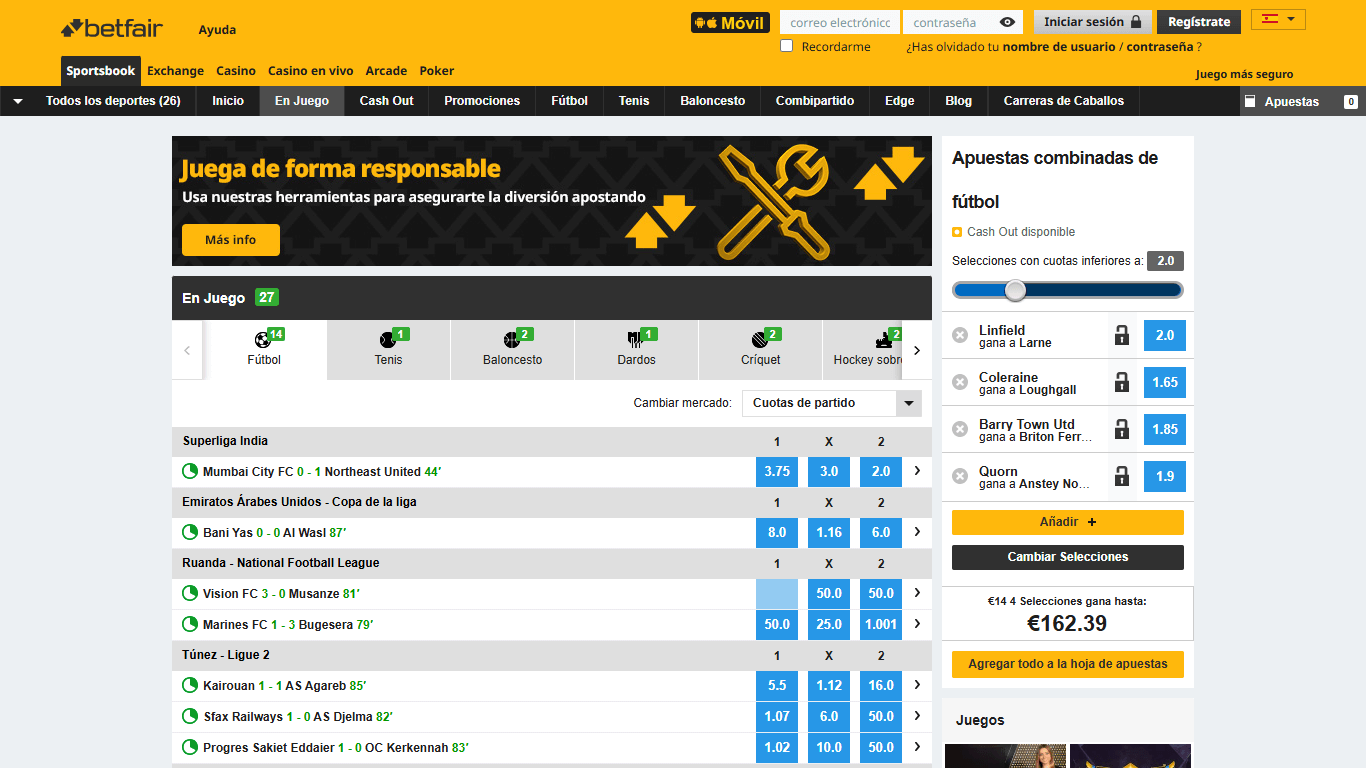Viewport: 1366px width, 768px height.
Task: Remove Coleraine selection with the X icon
Action: point(960,382)
